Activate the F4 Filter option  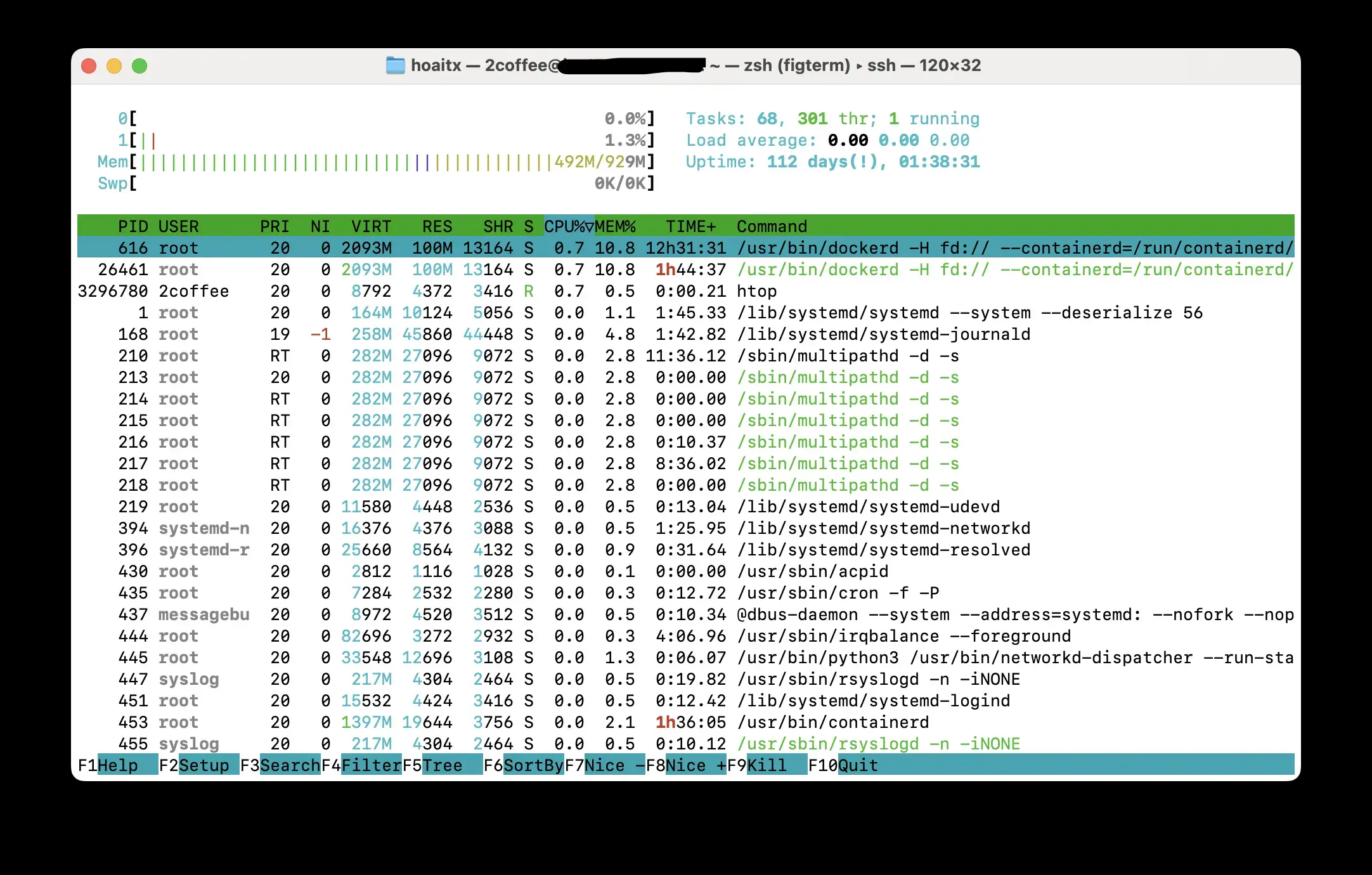[x=361, y=765]
